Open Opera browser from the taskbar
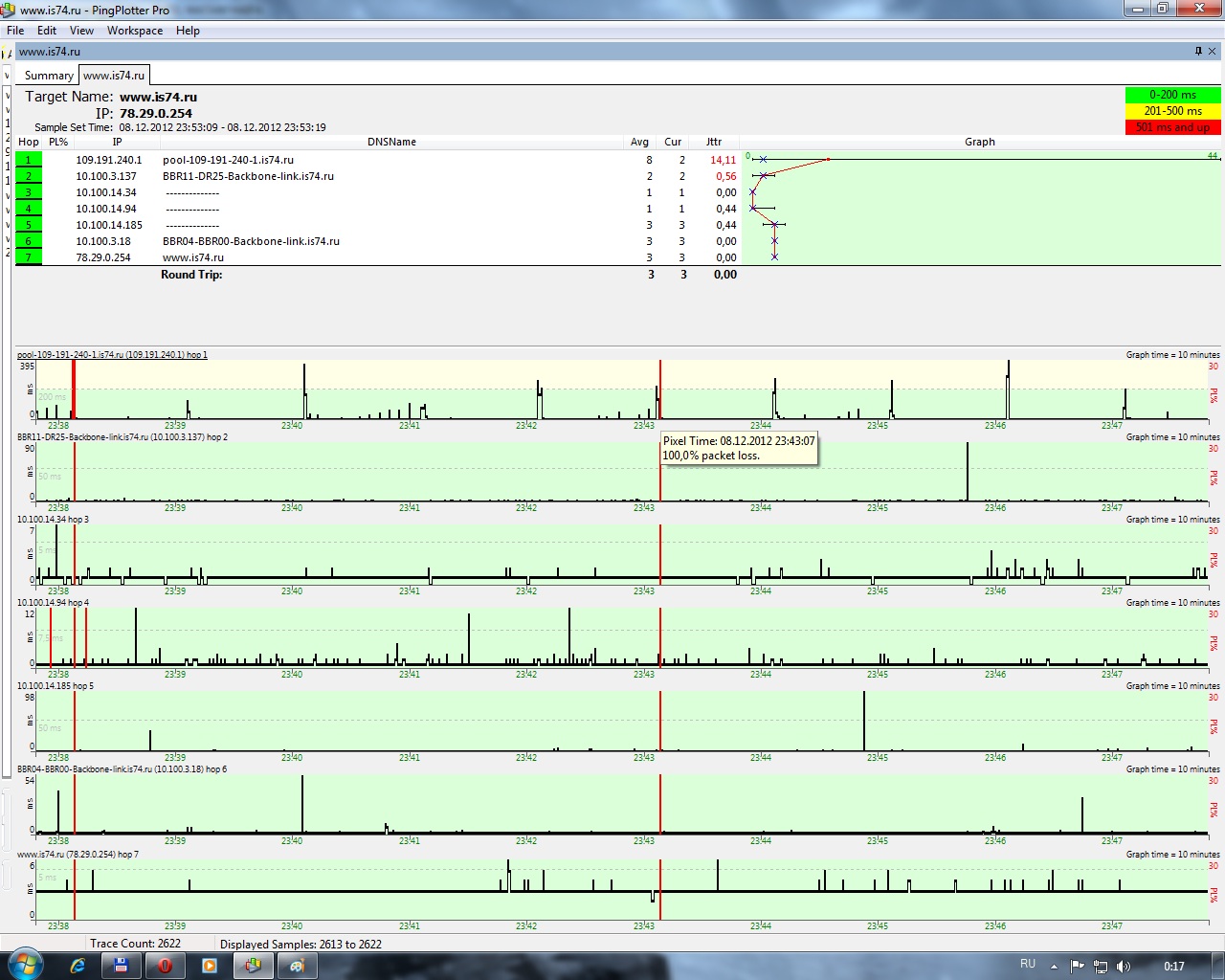Viewport: 1225px width, 980px height. click(165, 966)
